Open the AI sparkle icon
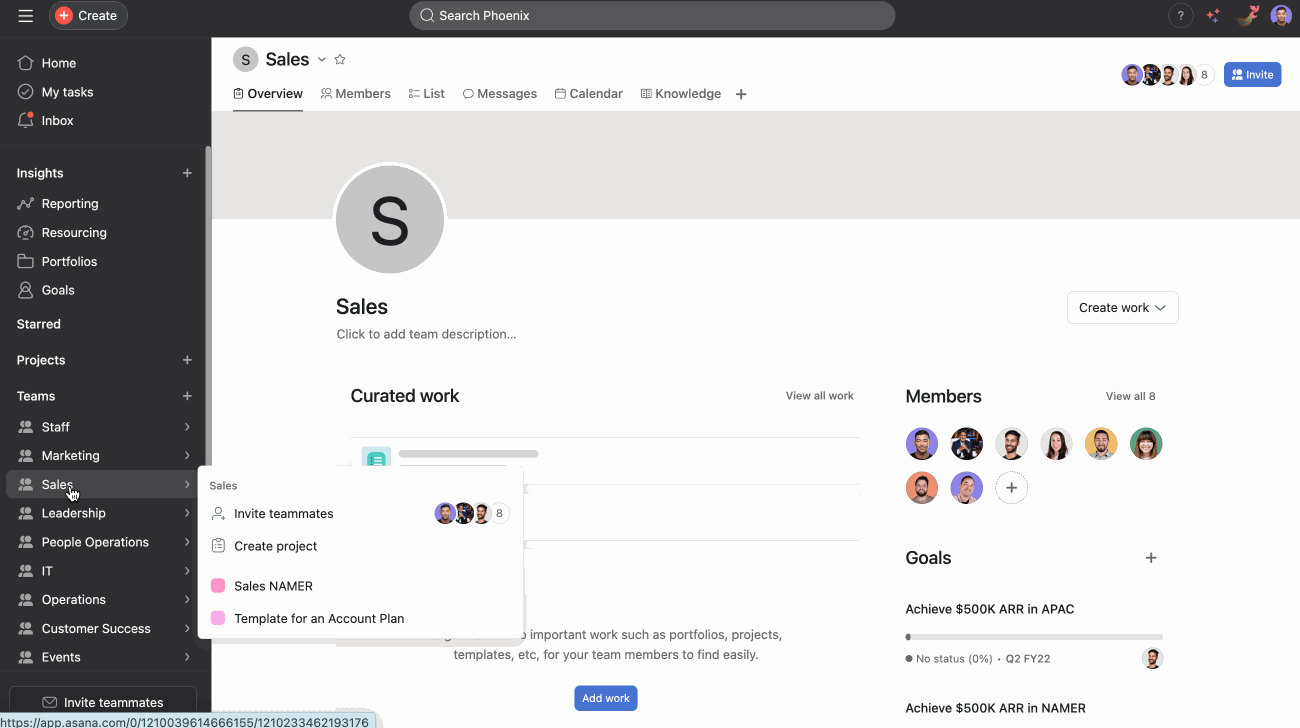 pyautogui.click(x=1213, y=15)
